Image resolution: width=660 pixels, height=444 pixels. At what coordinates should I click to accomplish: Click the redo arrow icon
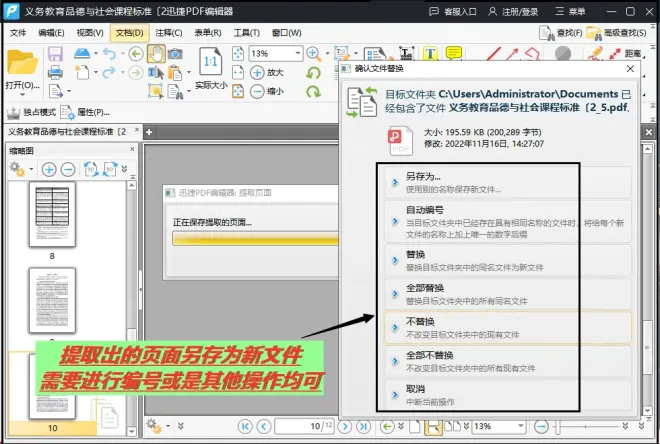tap(109, 72)
